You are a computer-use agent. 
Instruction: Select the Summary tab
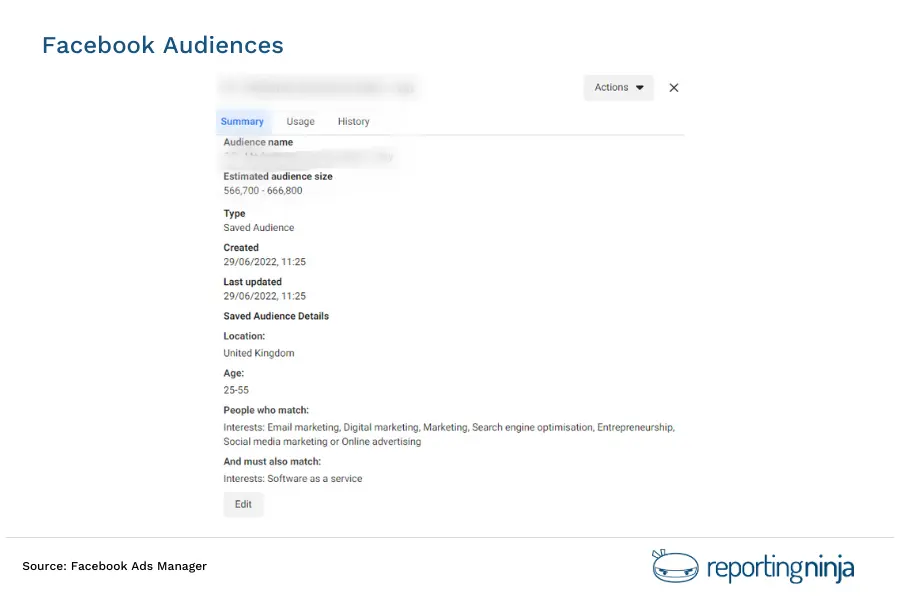coord(242,121)
